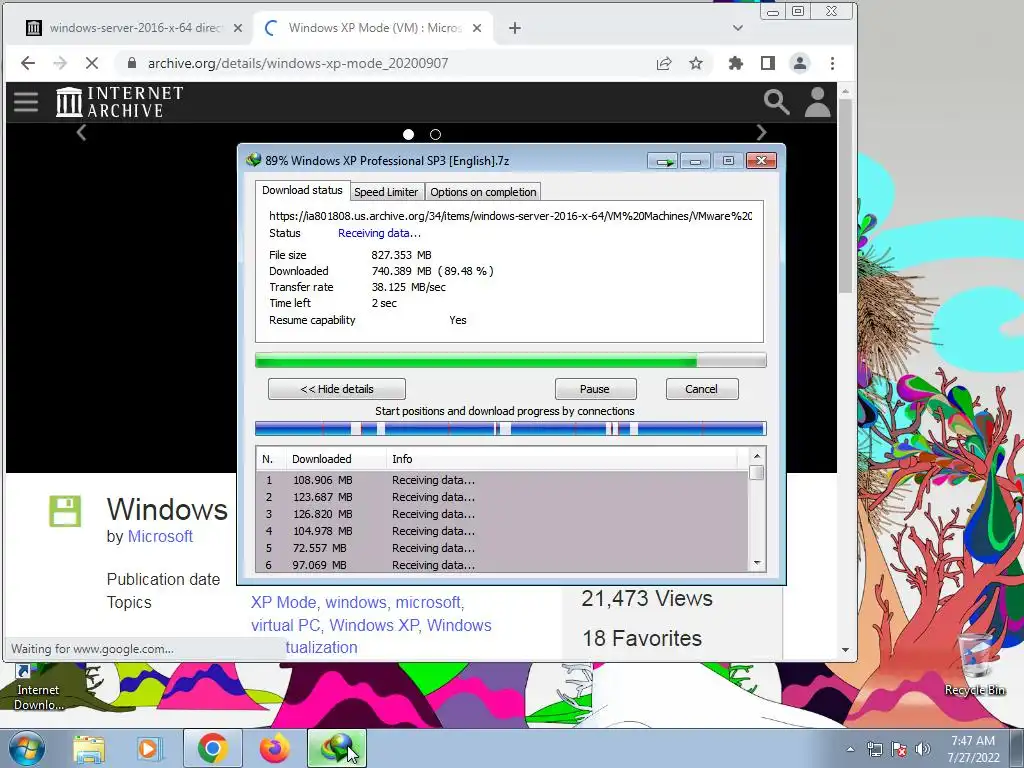Select the second carousel dot
The width and height of the screenshot is (1024, 768).
click(436, 135)
